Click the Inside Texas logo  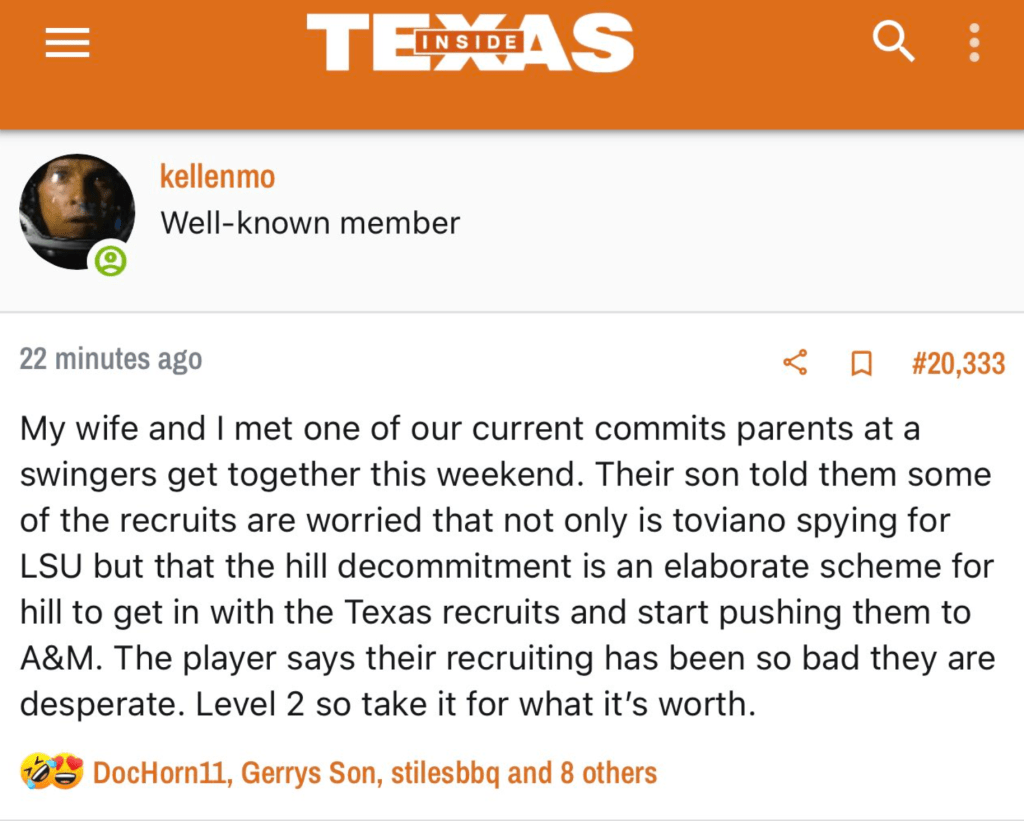(x=470, y=42)
